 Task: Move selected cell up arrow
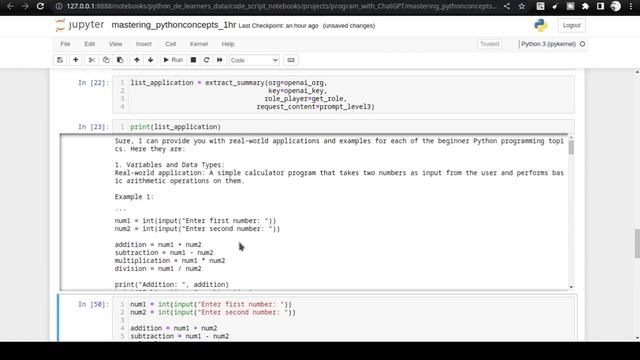(137, 60)
